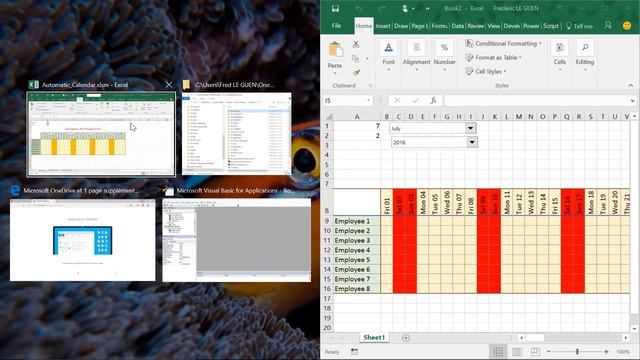
Task: Open Cell Styles dropdown
Action: click(486, 71)
